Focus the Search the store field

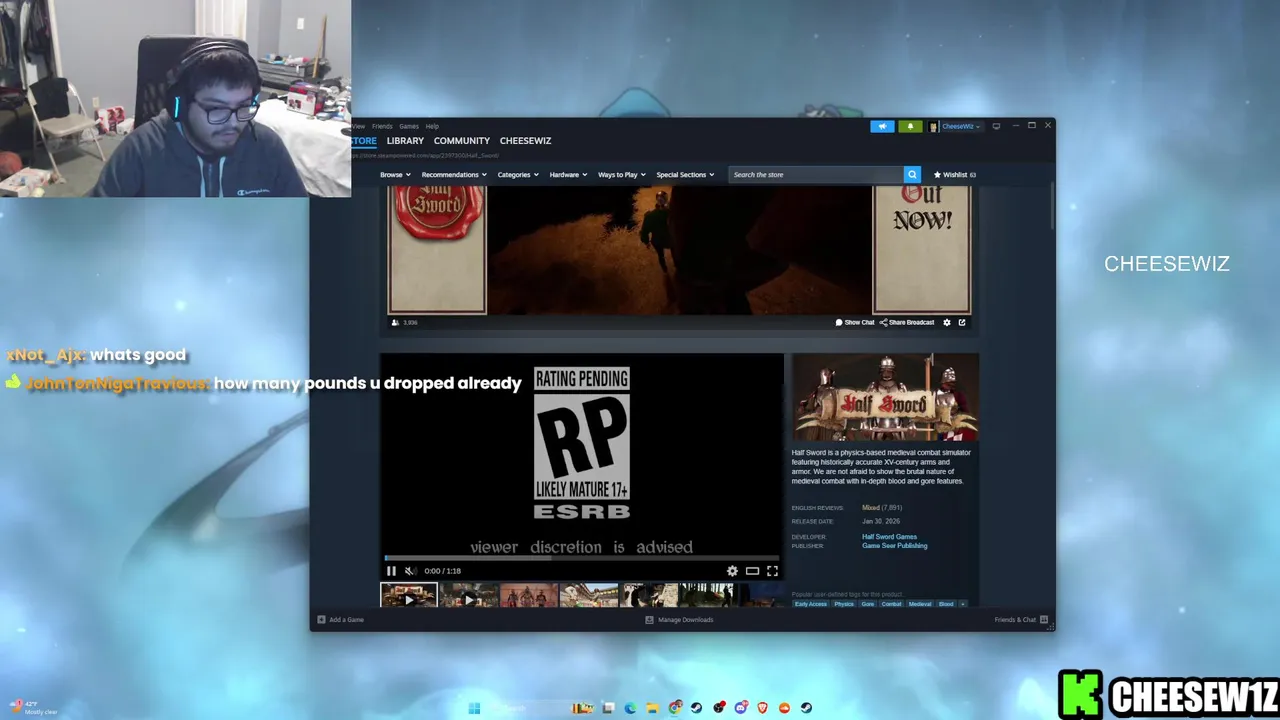(816, 174)
